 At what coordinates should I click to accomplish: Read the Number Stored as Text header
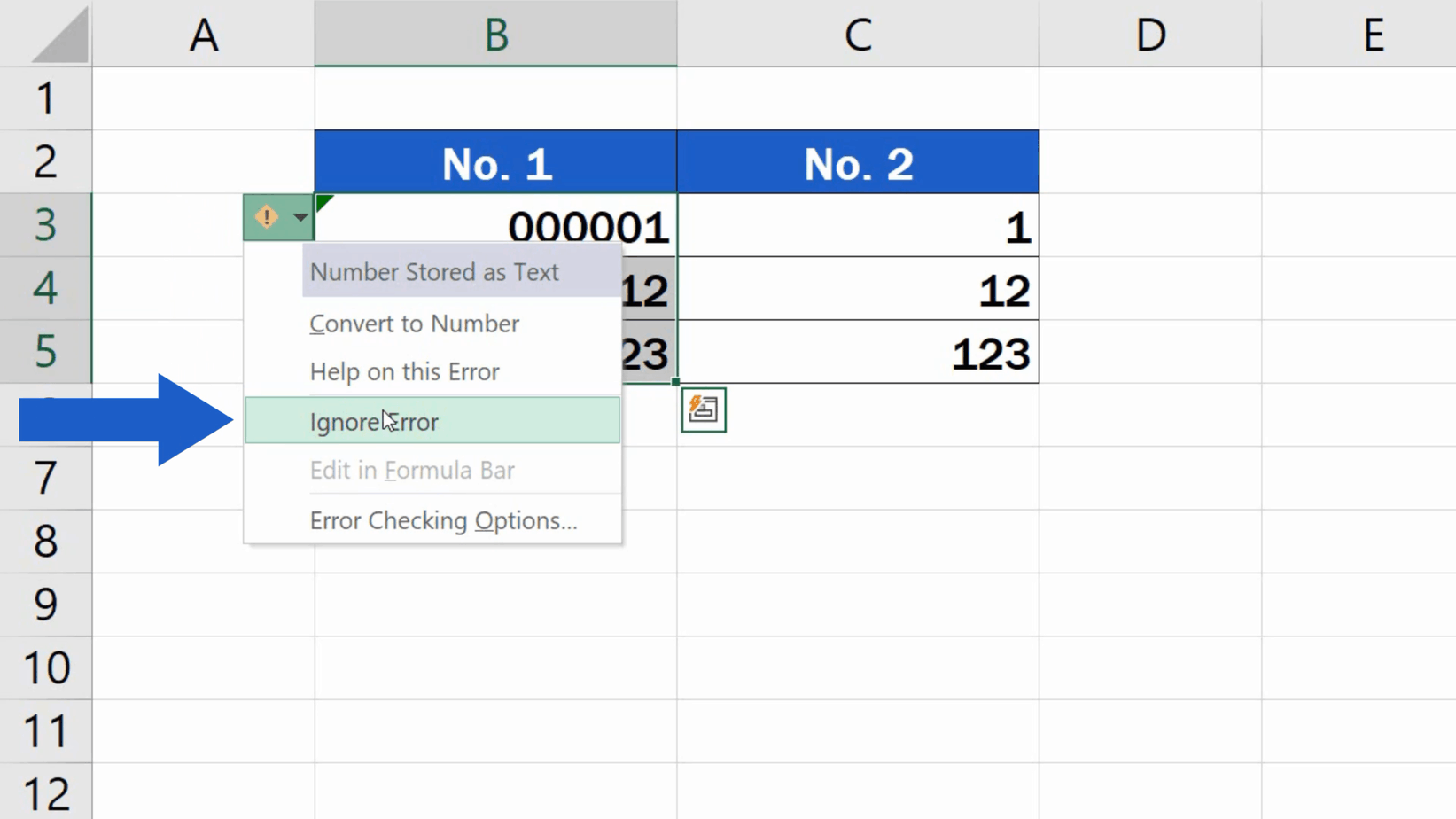click(433, 272)
